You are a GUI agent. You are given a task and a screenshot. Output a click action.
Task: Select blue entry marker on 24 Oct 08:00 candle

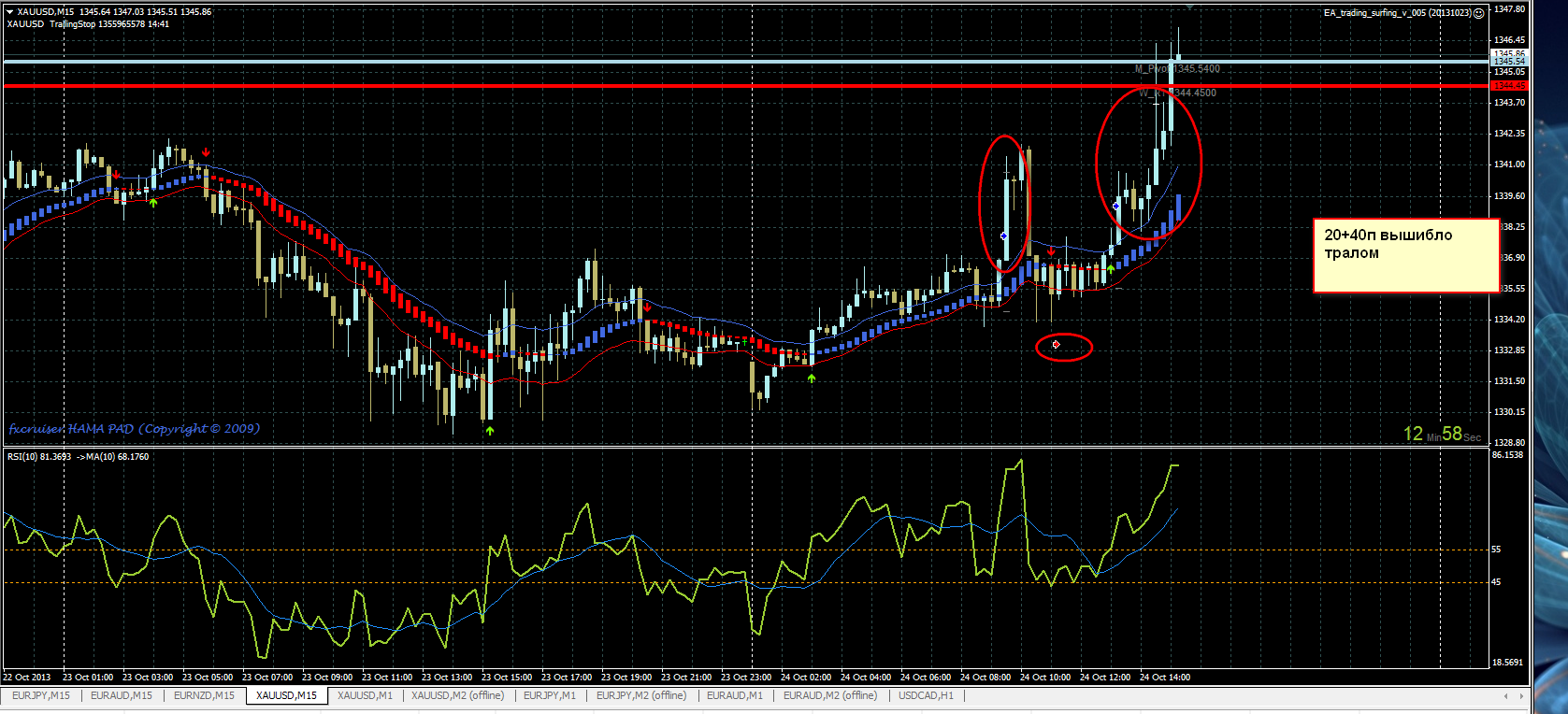tap(1004, 236)
